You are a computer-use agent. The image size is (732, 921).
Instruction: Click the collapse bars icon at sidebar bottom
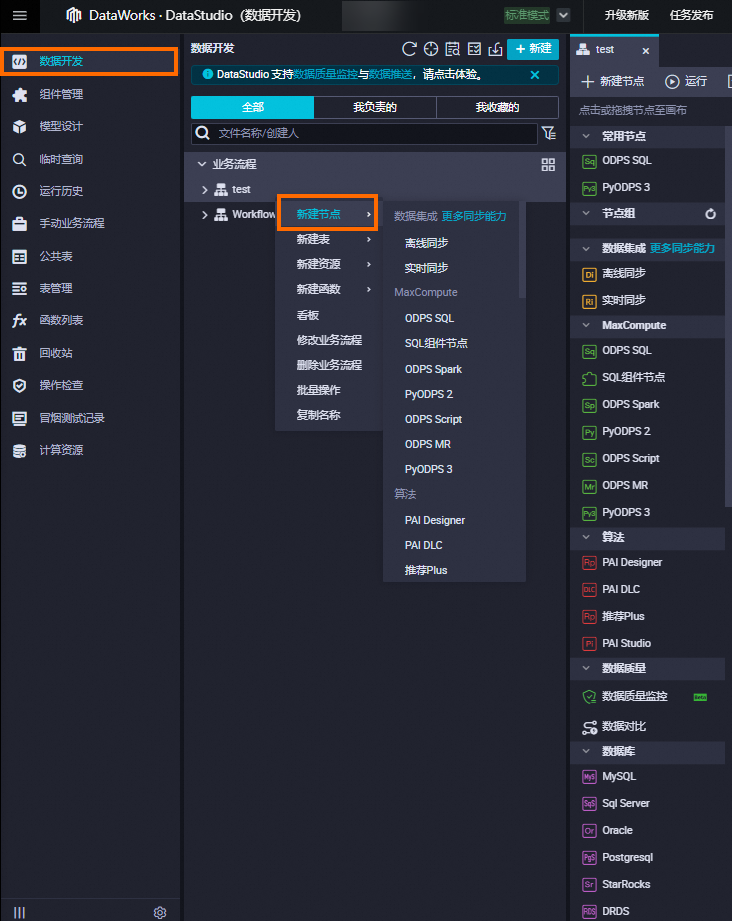[x=19, y=912]
